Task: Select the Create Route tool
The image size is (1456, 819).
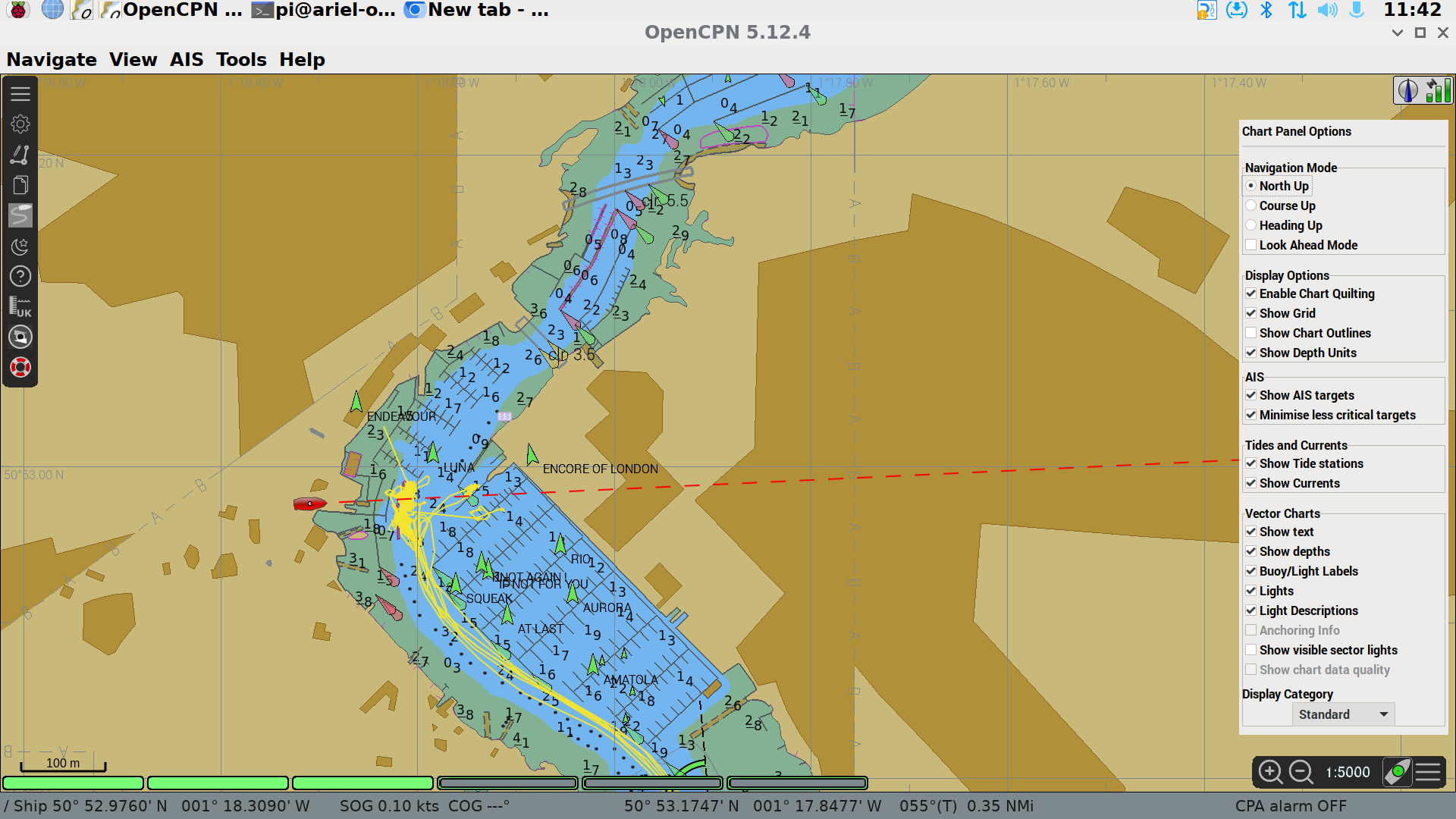Action: [20, 155]
